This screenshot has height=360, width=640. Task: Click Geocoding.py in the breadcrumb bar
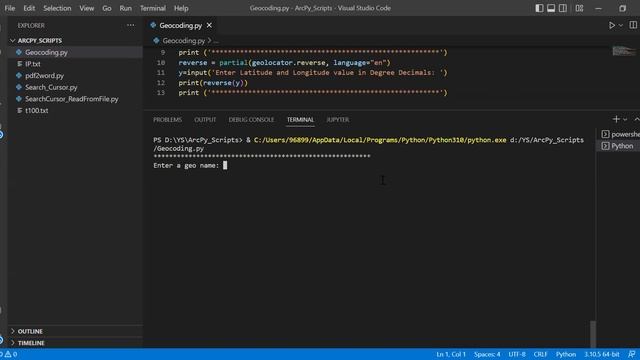183,40
